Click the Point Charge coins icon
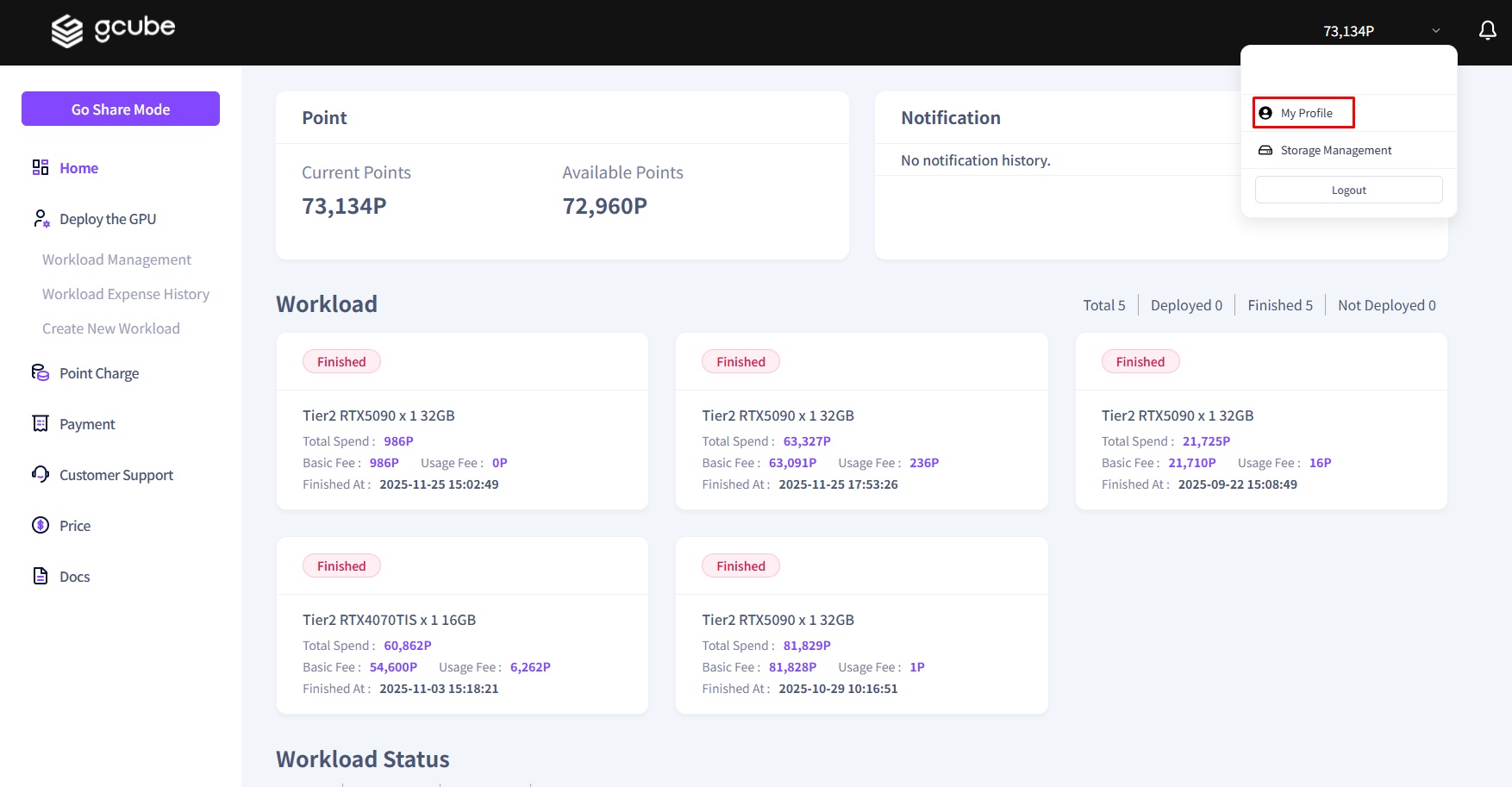Viewport: 1512px width, 787px height. [41, 372]
